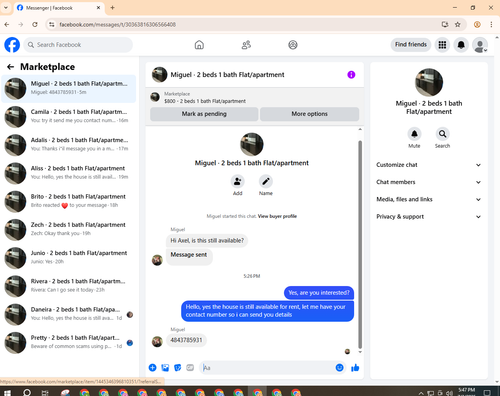The height and width of the screenshot is (396, 500).
Task: Bookmark this page with the star
Action: pyautogui.click(x=458, y=24)
